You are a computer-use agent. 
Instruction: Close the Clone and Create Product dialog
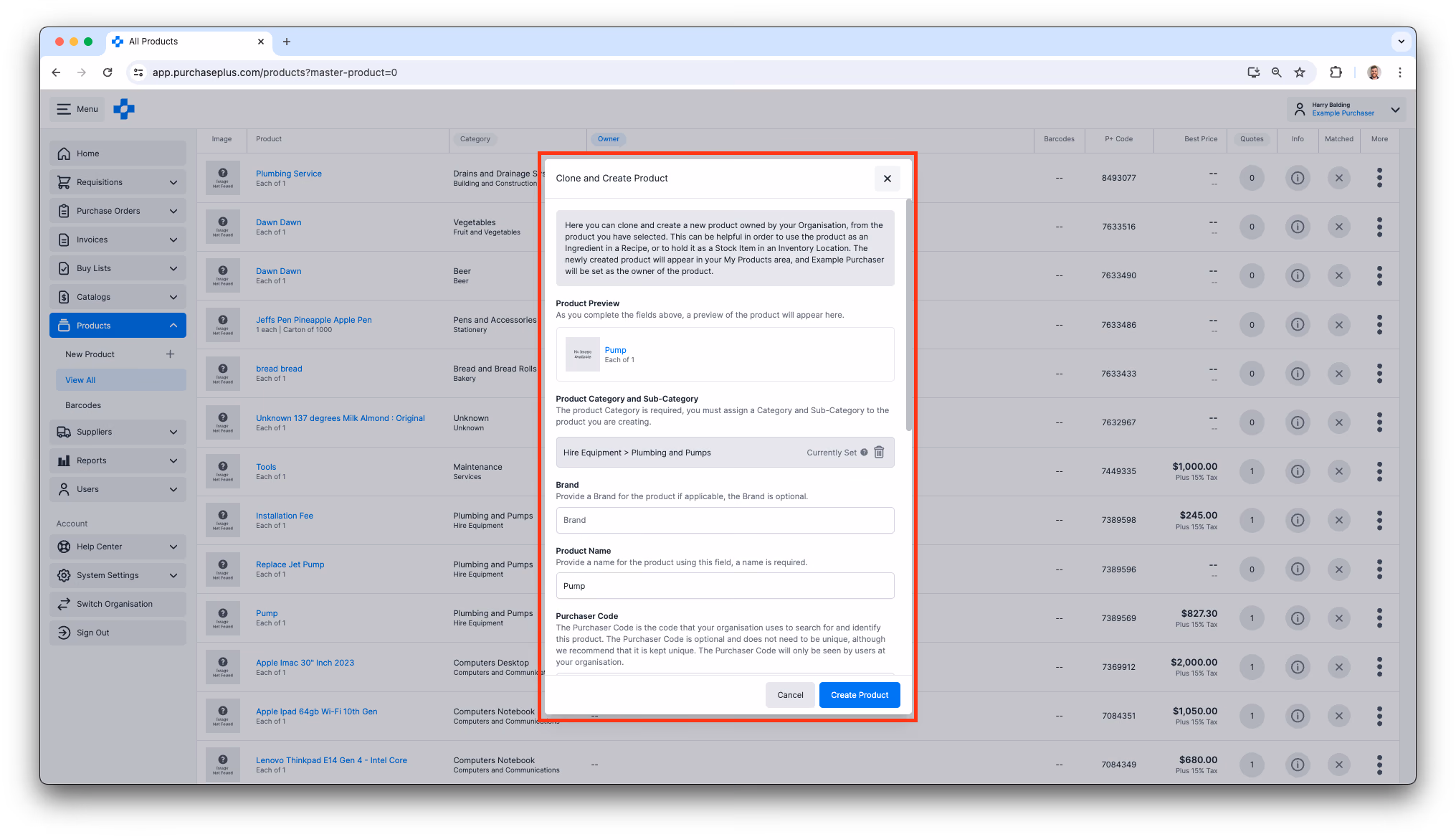[x=887, y=179]
